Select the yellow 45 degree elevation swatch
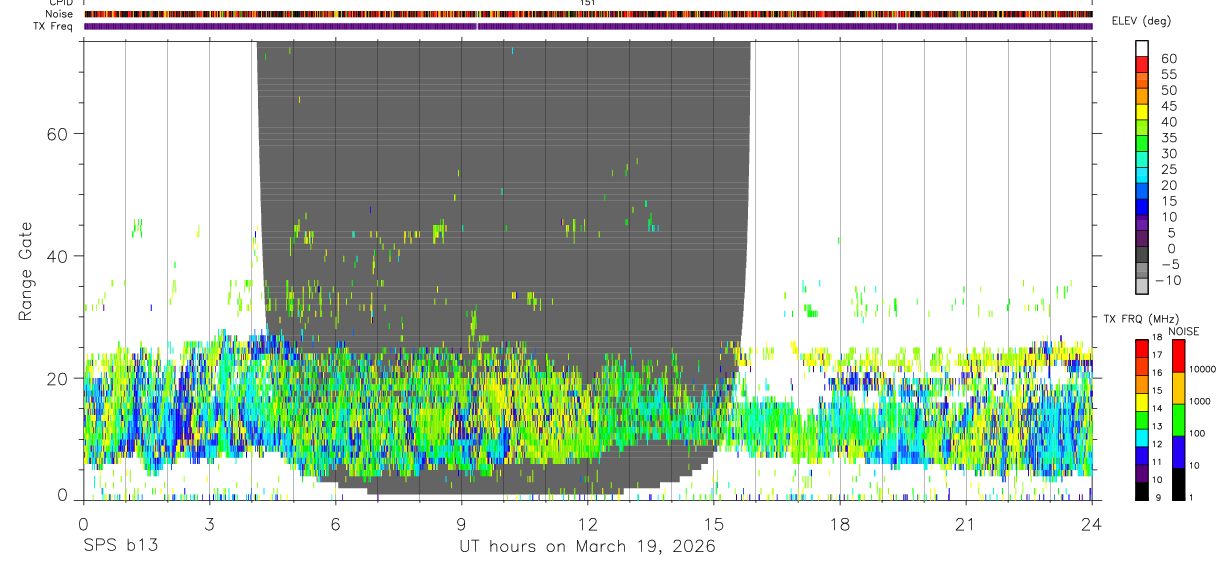This screenshot has height=567, width=1228. (1142, 112)
